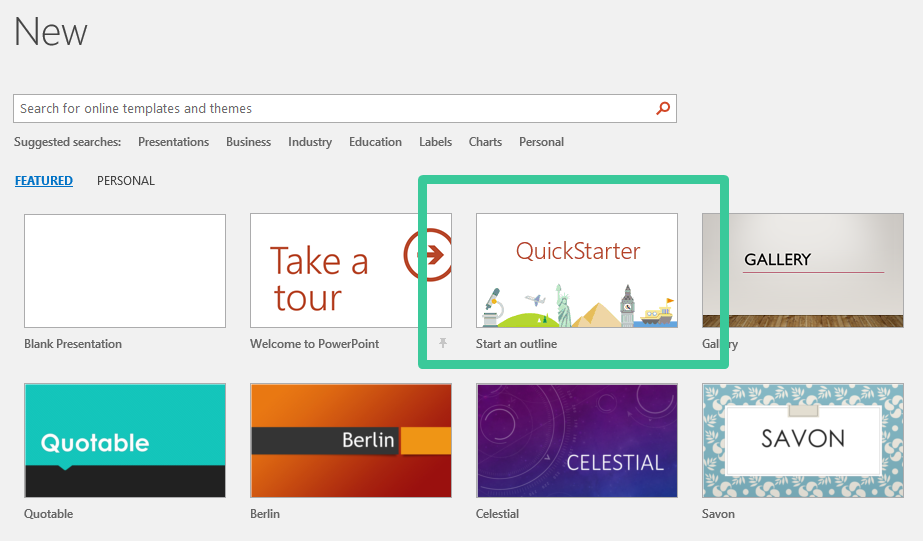The height and width of the screenshot is (541, 923).
Task: Search suggested term Charts
Action: click(486, 142)
